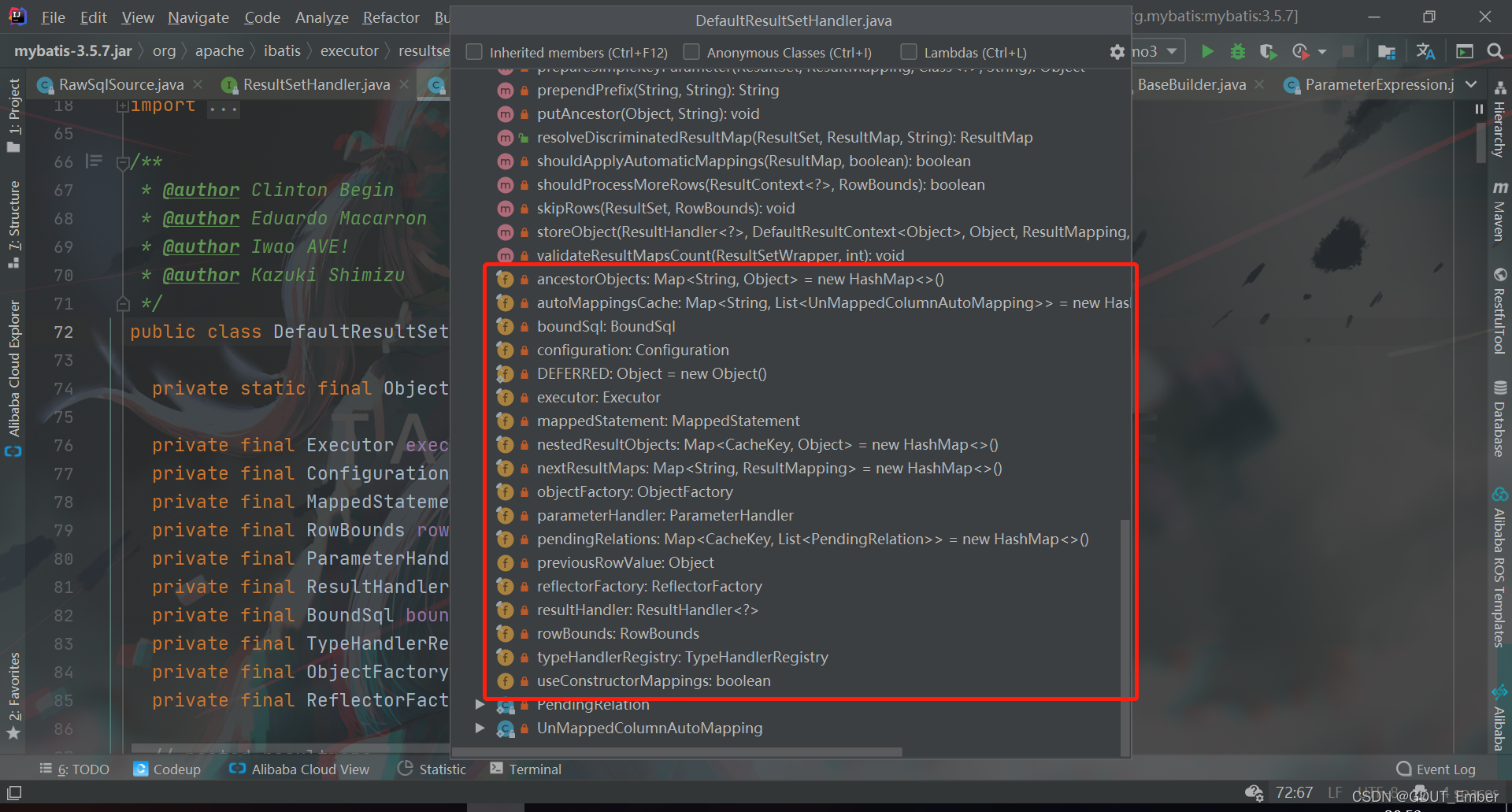Open the Analyze menu
The width and height of the screenshot is (1512, 812).
(x=321, y=17)
